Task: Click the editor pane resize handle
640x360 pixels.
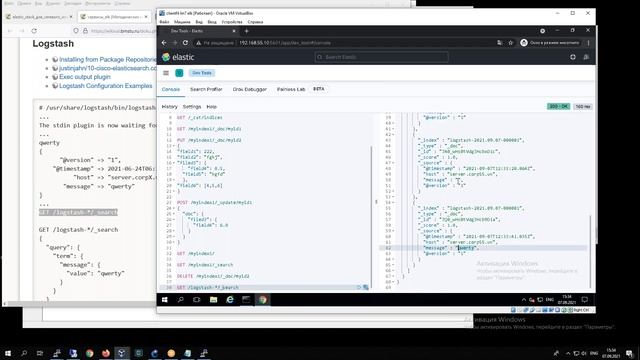Action: (376, 202)
